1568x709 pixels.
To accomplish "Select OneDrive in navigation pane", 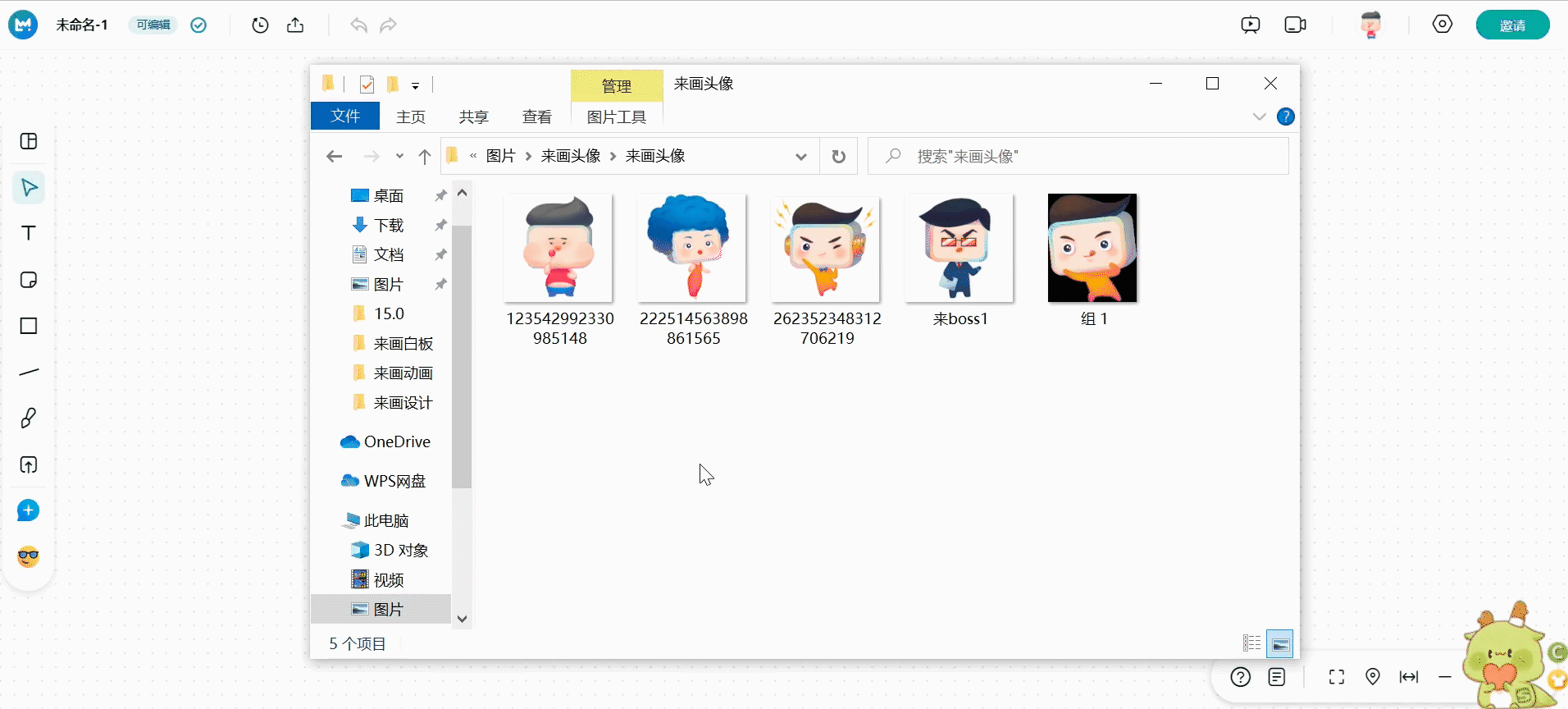I will (x=397, y=441).
